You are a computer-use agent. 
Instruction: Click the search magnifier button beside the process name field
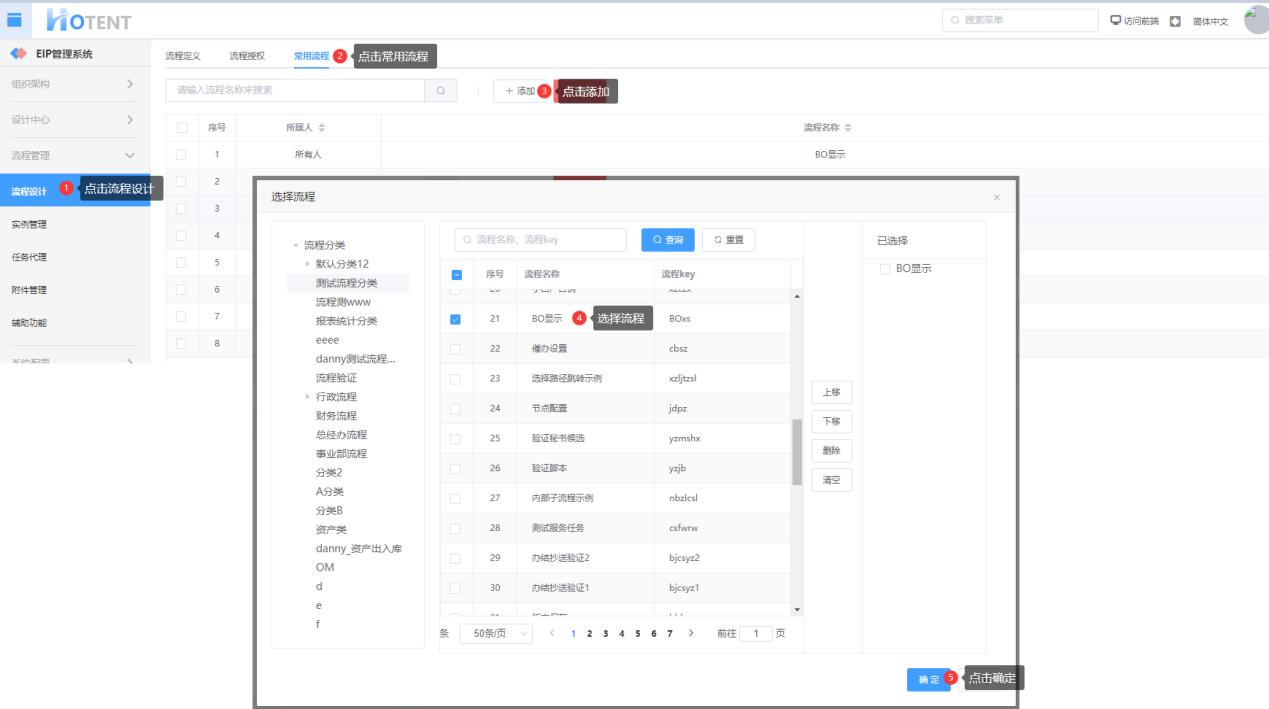pyautogui.click(x=441, y=91)
